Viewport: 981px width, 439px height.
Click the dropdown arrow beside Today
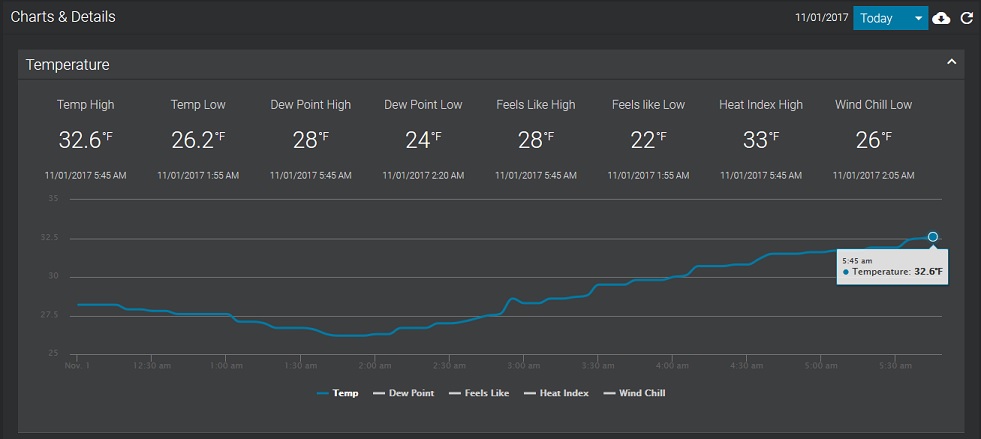918,18
